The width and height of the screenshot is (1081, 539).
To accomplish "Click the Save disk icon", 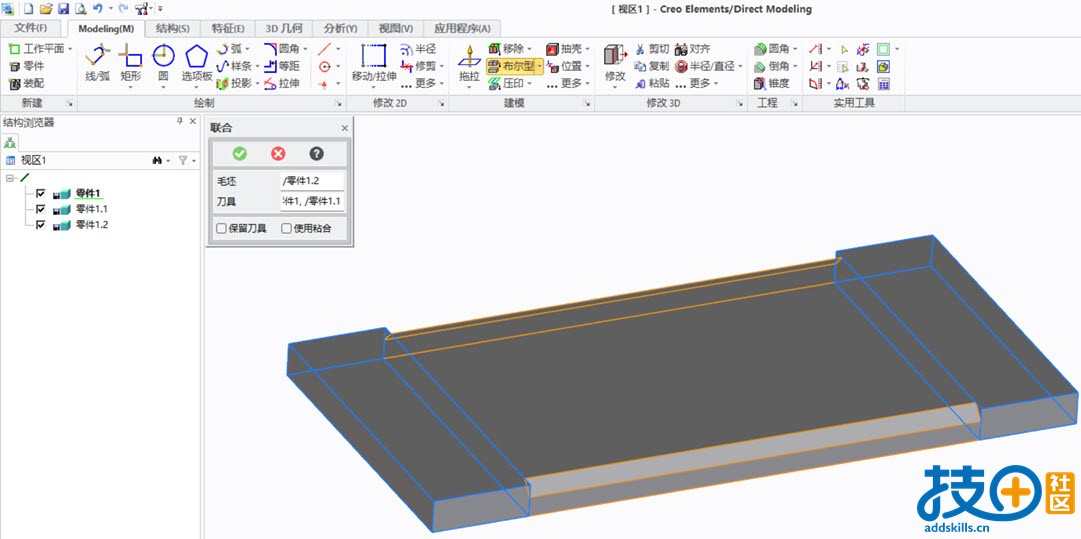I will pyautogui.click(x=63, y=9).
